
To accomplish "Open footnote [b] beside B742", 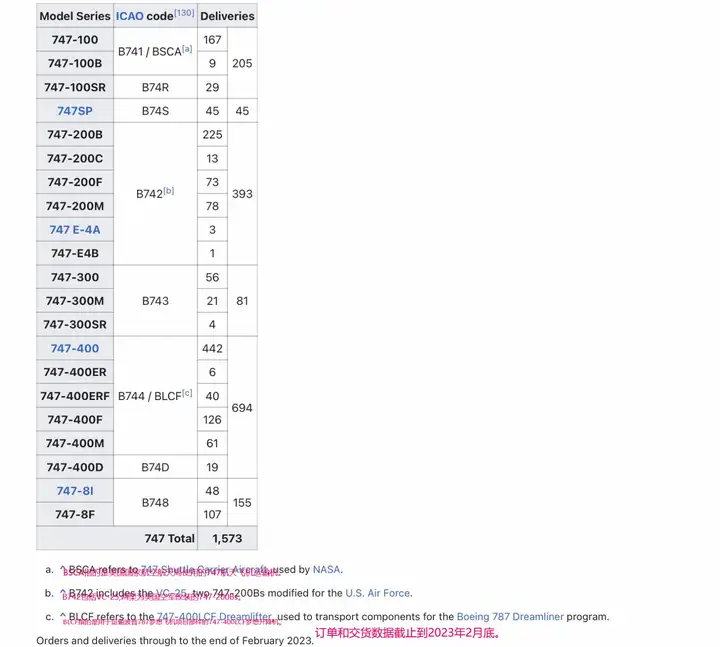I will 169,191.
